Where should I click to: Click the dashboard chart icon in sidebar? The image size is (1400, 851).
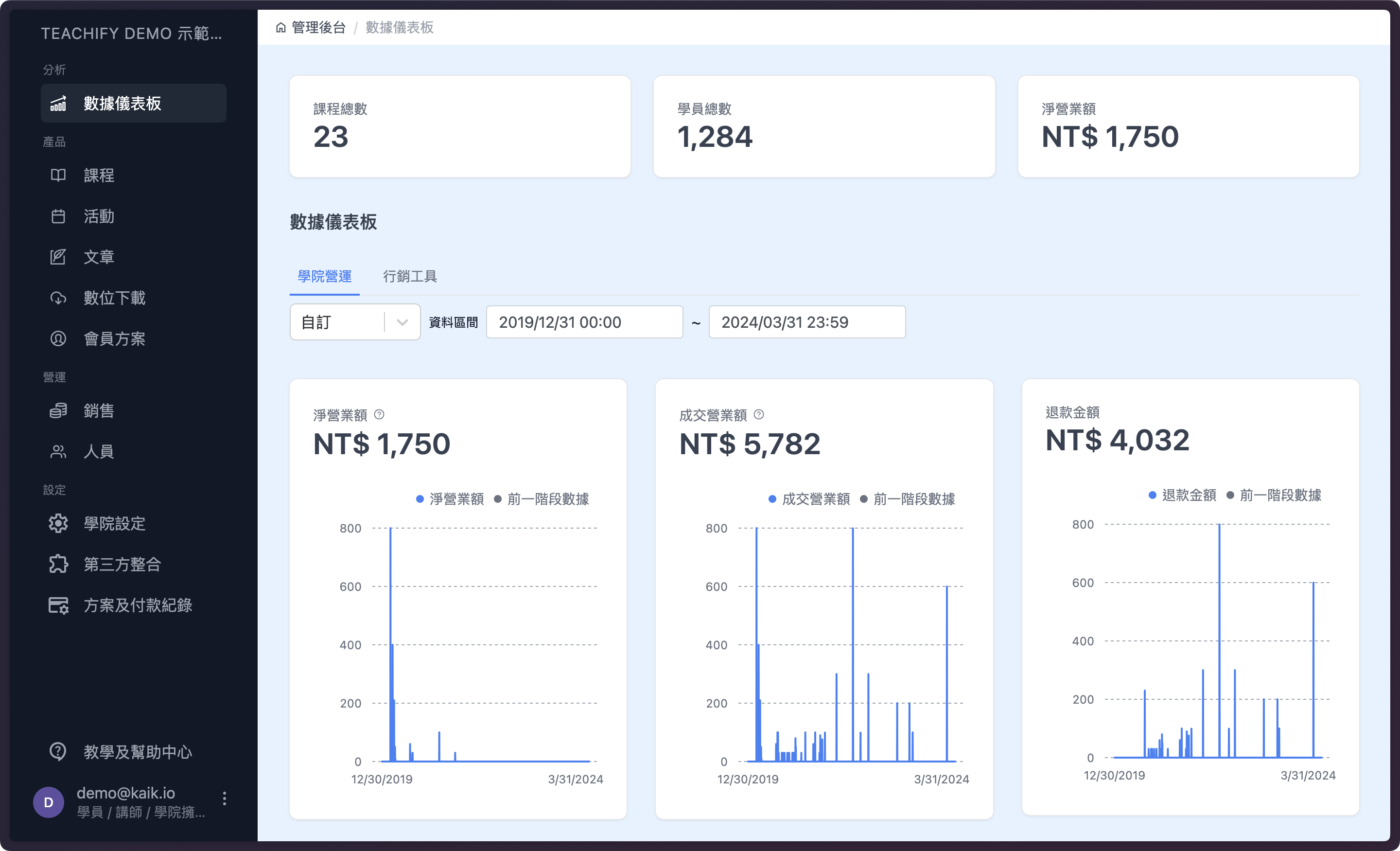coord(58,104)
